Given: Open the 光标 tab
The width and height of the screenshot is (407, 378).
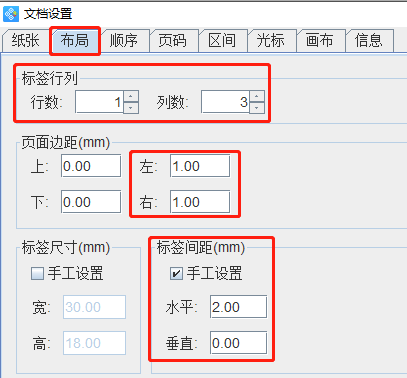Looking at the screenshot, I should [271, 41].
